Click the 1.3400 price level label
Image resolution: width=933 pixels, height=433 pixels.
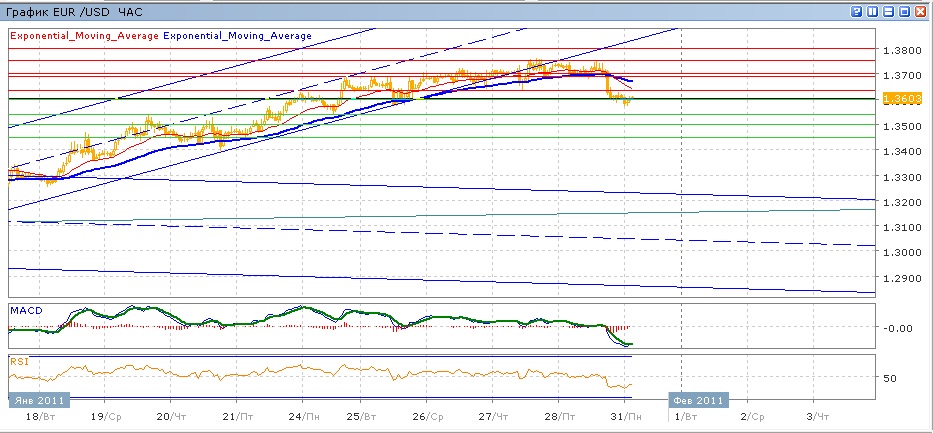[x=902, y=151]
